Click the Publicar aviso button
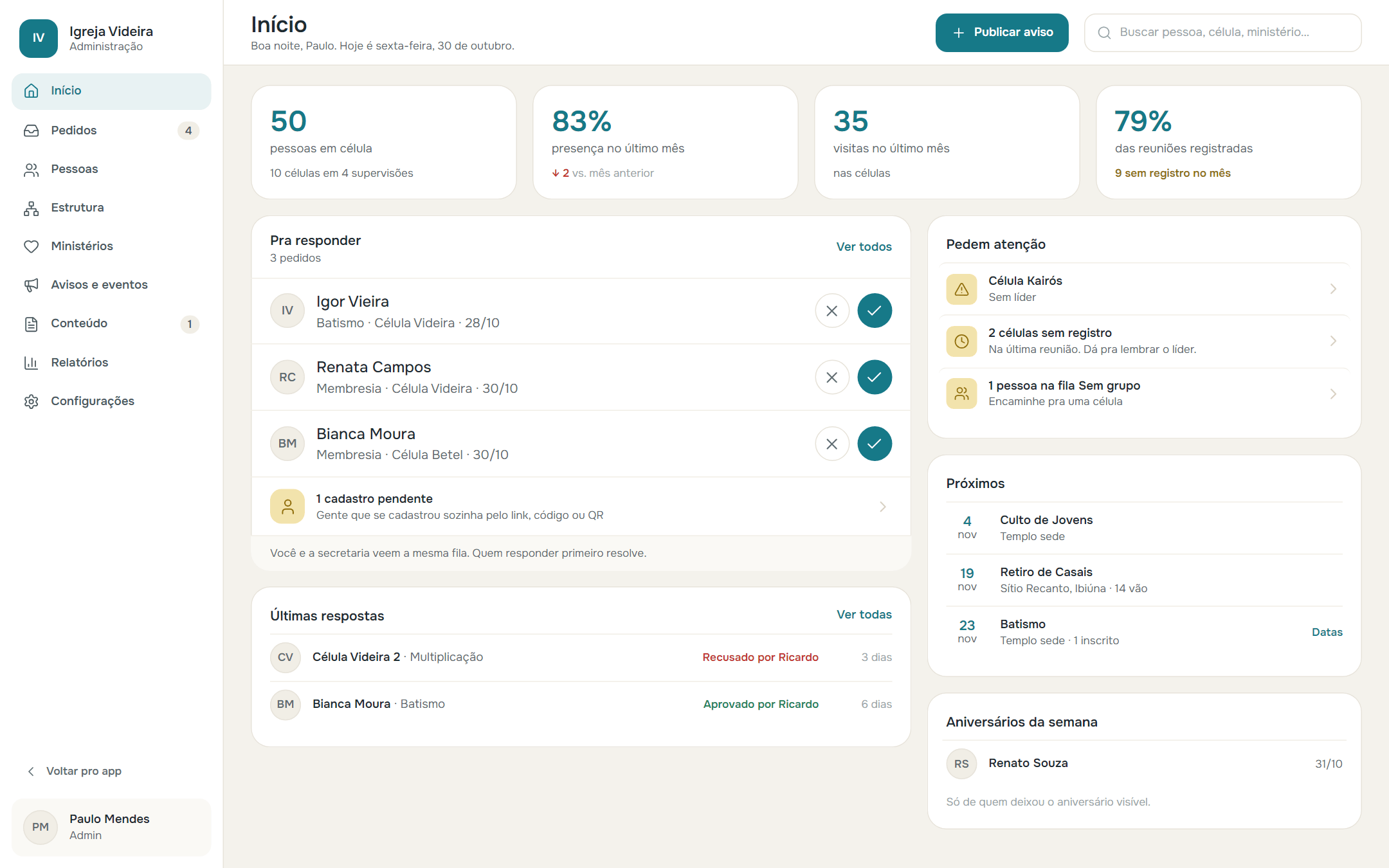Viewport: 1389px width, 868px height. tap(1001, 33)
